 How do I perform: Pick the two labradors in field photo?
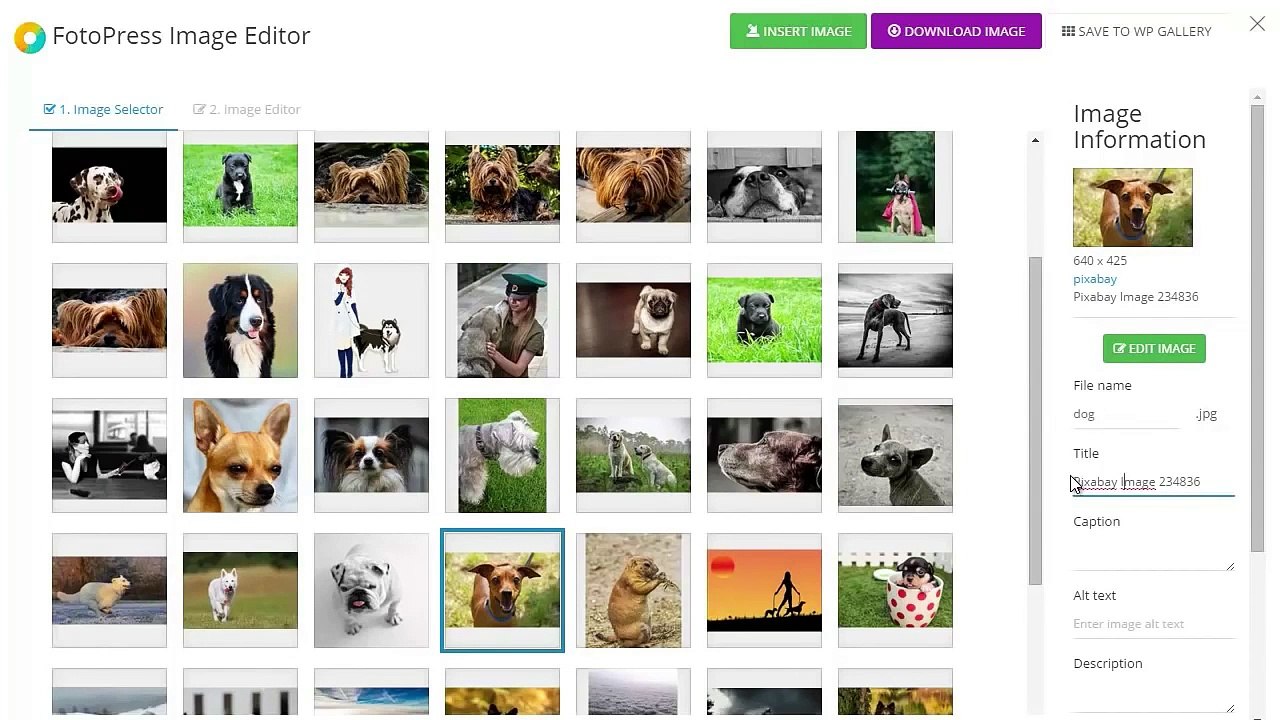633,455
